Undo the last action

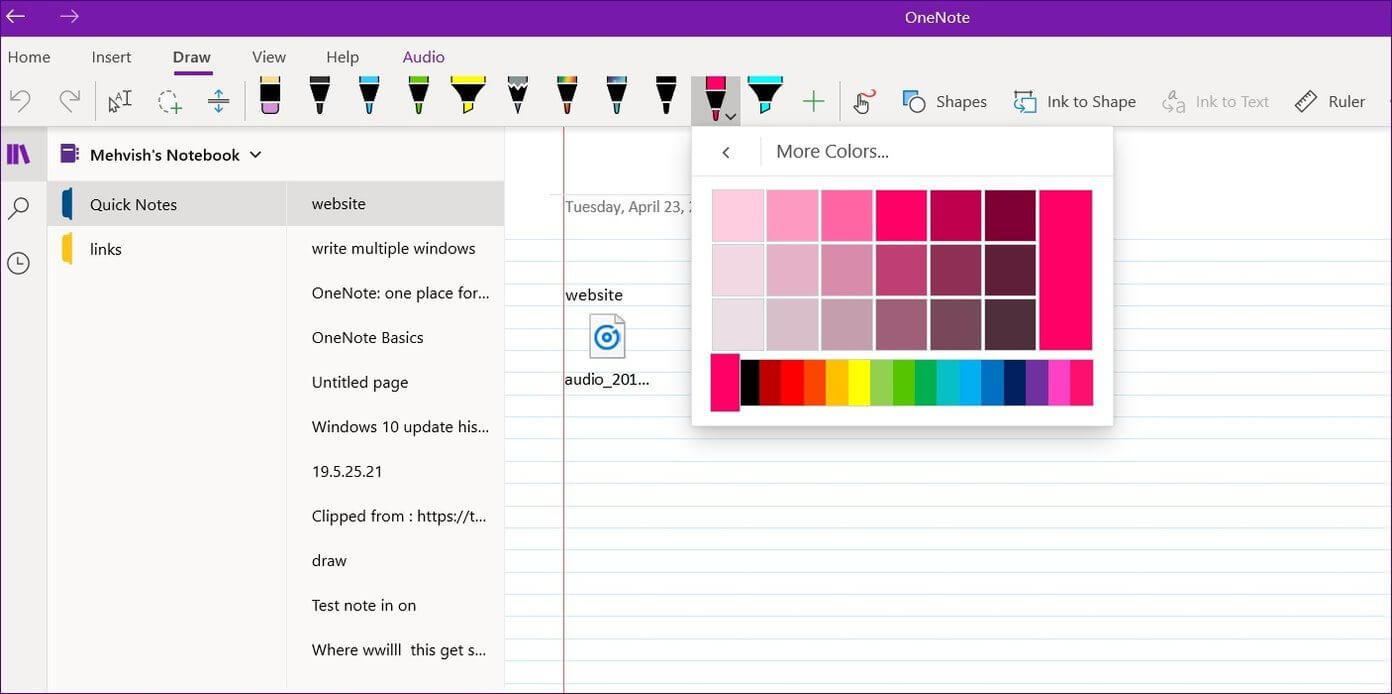[20, 101]
